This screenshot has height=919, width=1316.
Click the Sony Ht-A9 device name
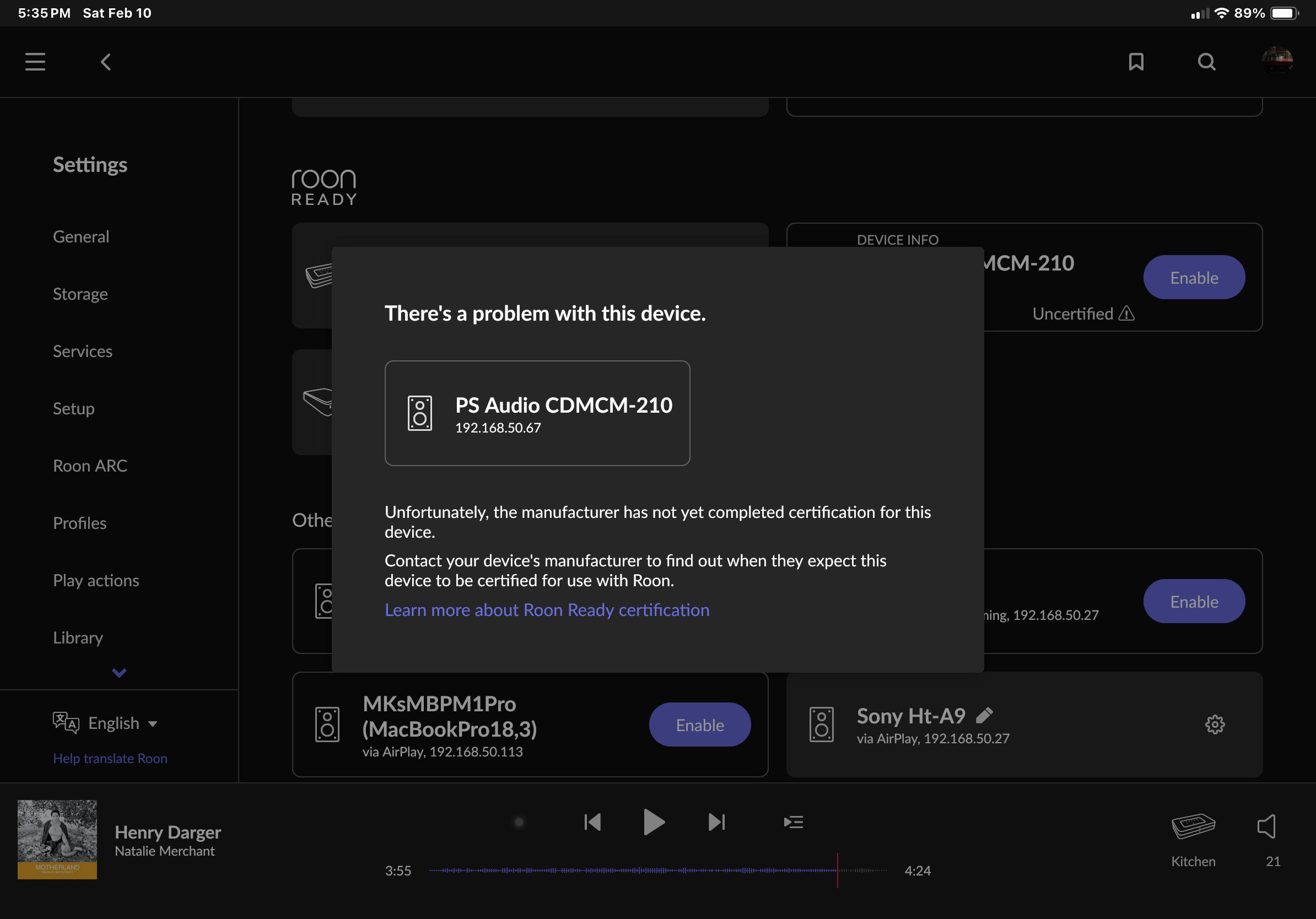[x=911, y=716]
